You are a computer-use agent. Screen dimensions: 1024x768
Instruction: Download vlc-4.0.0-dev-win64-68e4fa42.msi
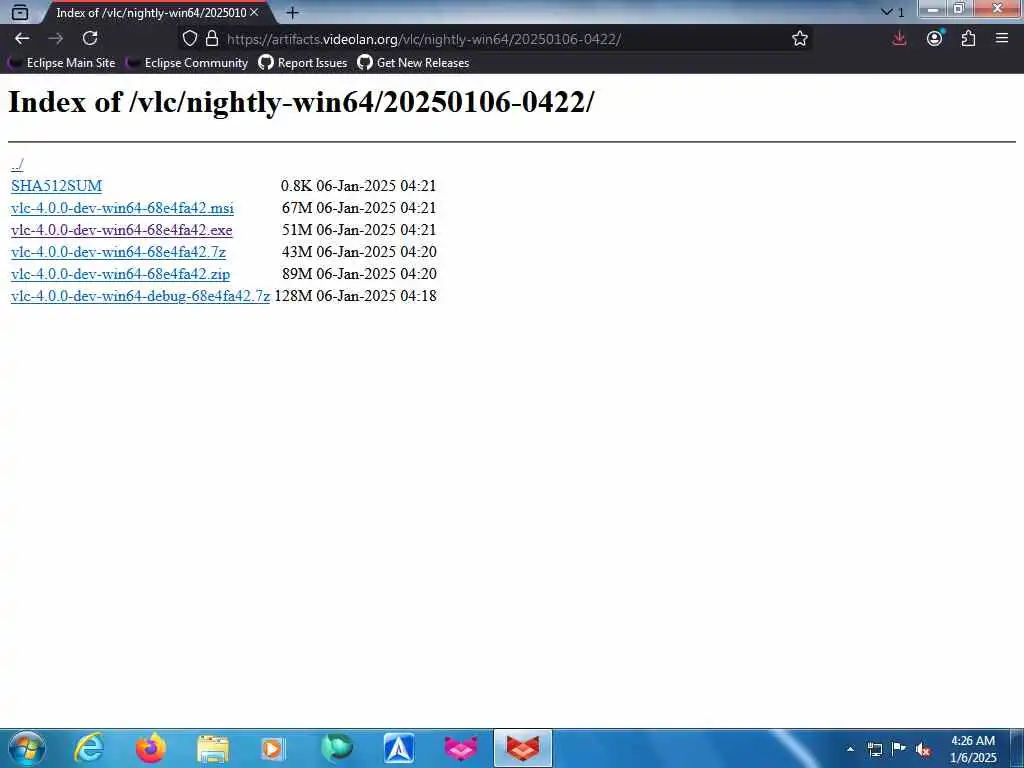click(122, 208)
